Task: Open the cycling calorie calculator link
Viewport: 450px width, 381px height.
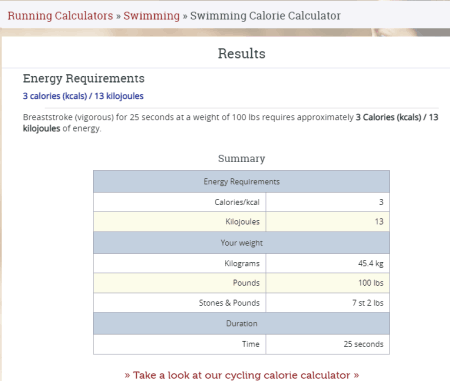Action: pos(242,375)
